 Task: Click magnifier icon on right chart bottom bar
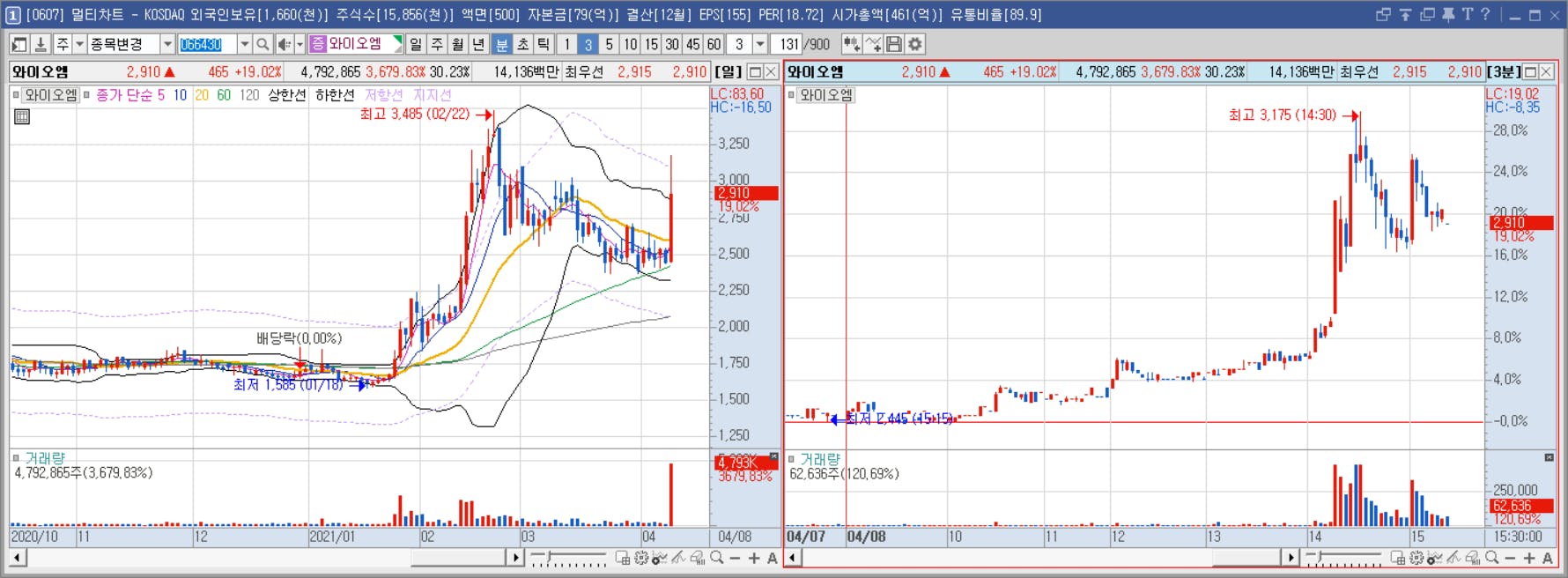point(1492,558)
